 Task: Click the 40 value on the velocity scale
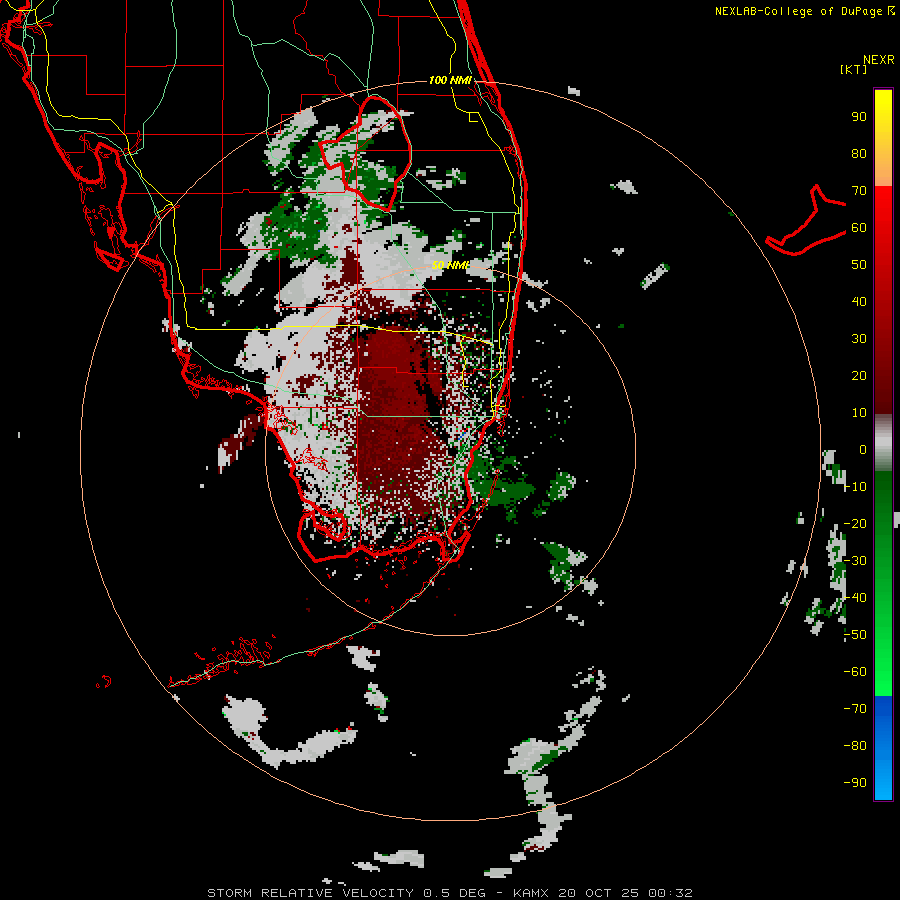(859, 302)
